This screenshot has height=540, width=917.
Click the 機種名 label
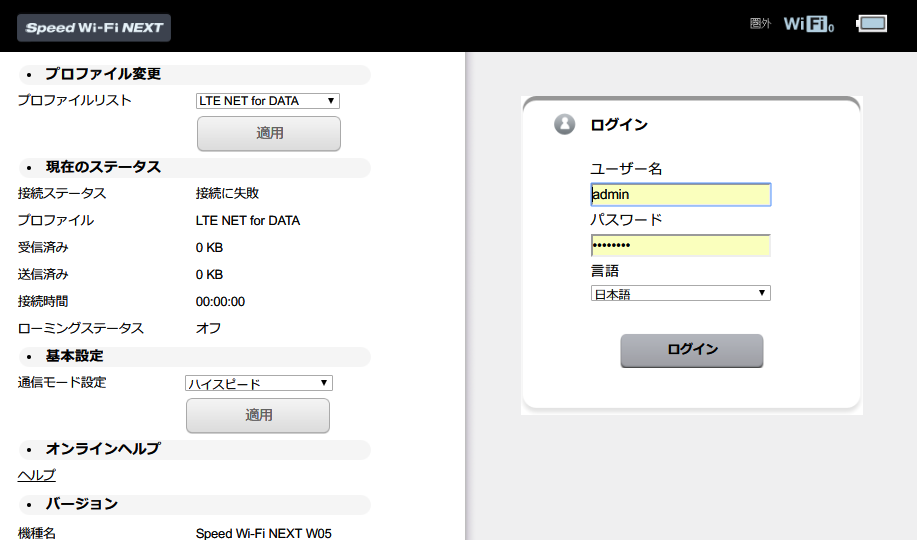click(37, 533)
